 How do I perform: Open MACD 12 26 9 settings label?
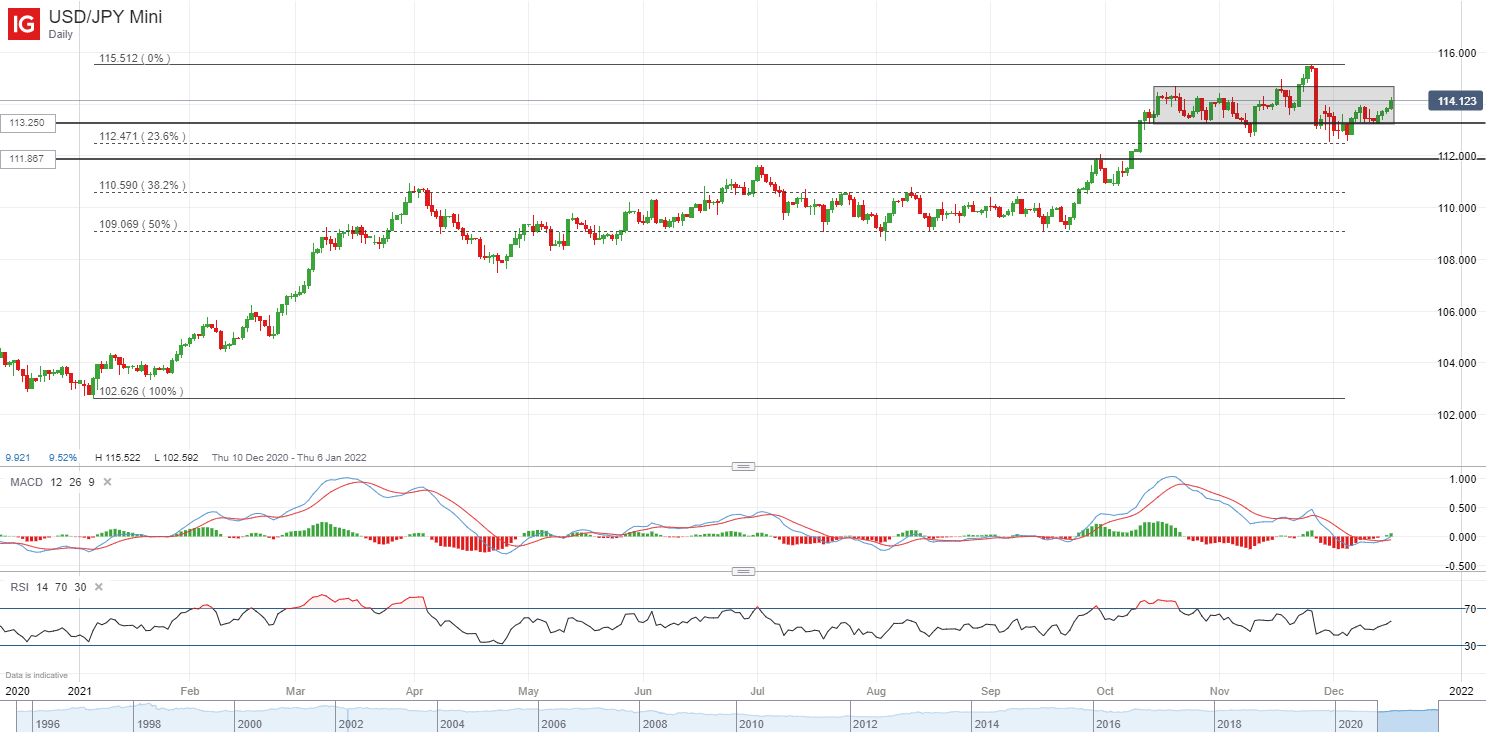tap(53, 482)
